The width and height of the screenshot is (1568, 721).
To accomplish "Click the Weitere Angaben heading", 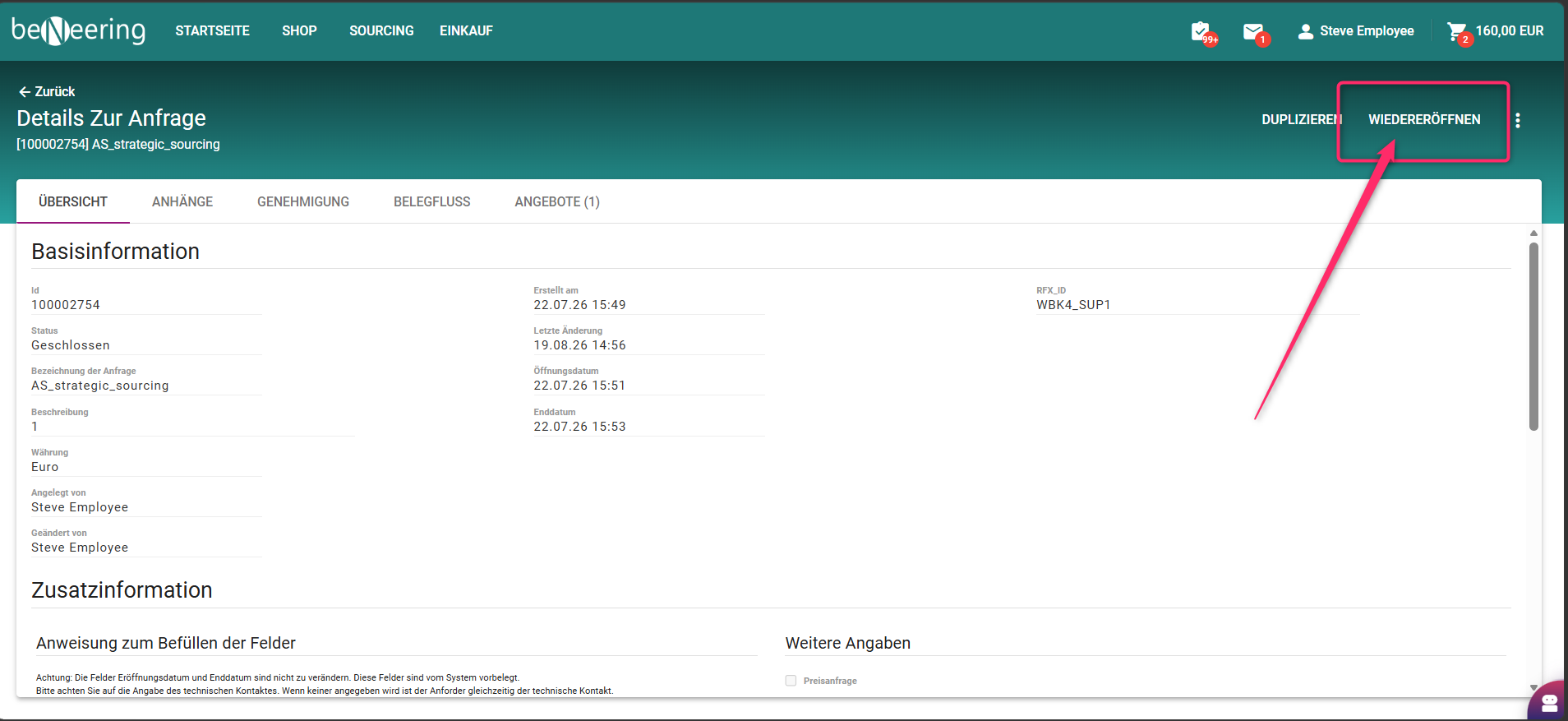I will click(x=848, y=643).
